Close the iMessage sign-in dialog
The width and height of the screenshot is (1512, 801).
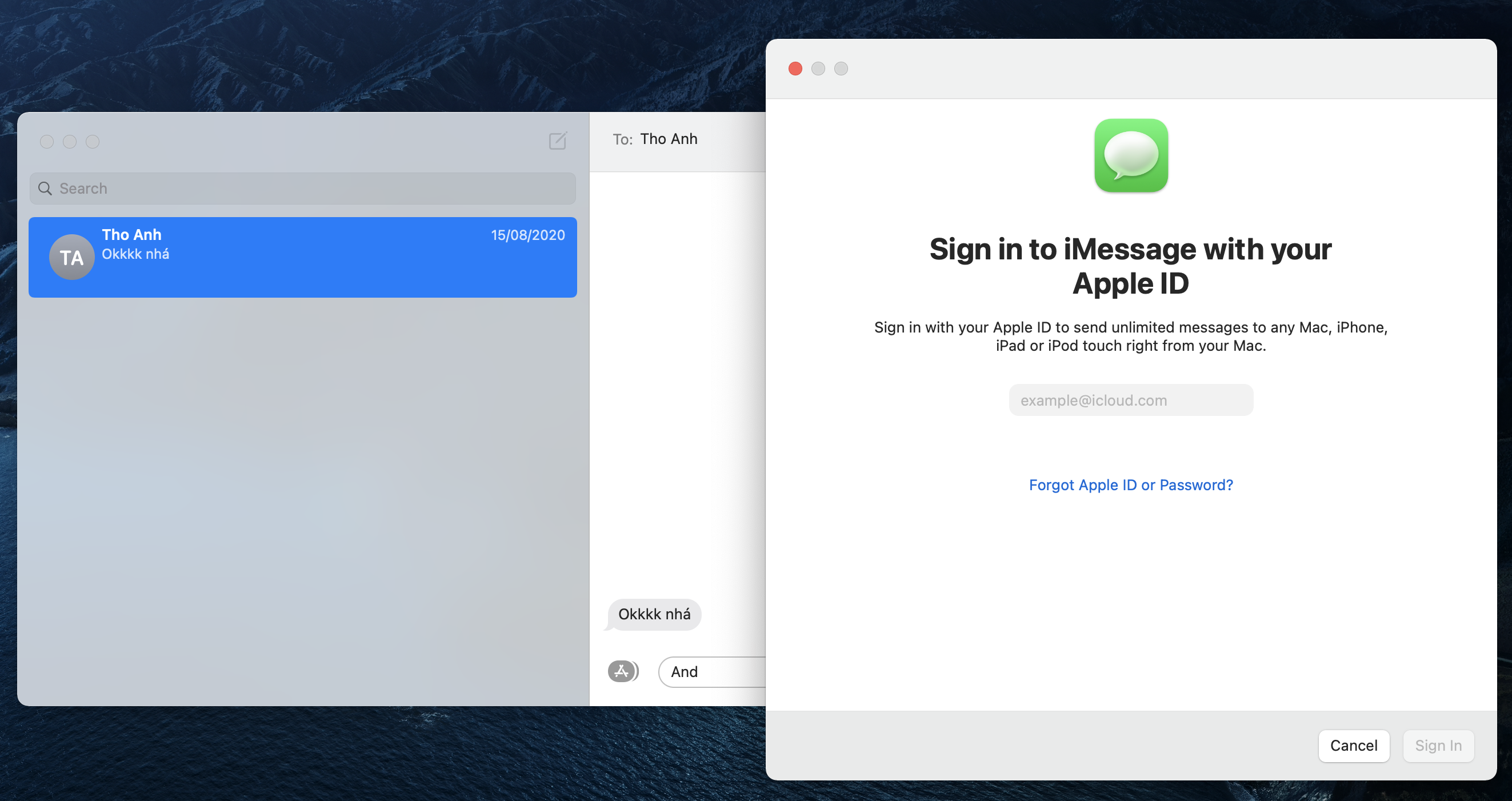coord(795,69)
